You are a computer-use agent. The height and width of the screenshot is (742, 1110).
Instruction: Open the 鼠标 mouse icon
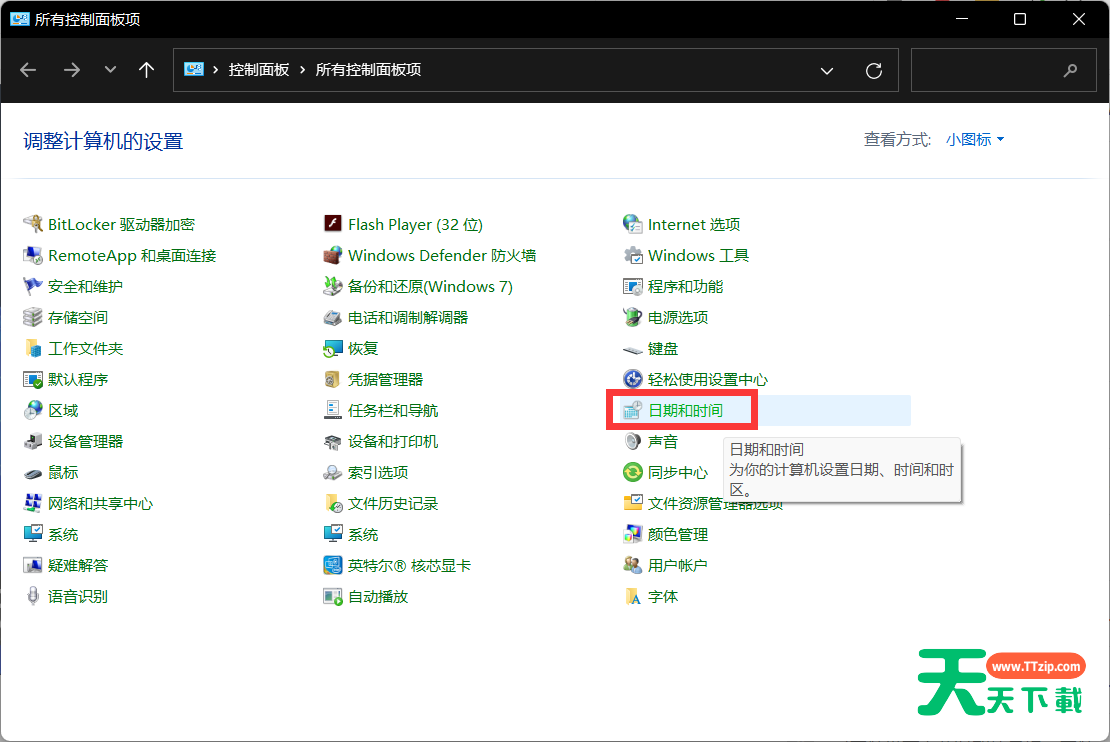pyautogui.click(x=33, y=472)
